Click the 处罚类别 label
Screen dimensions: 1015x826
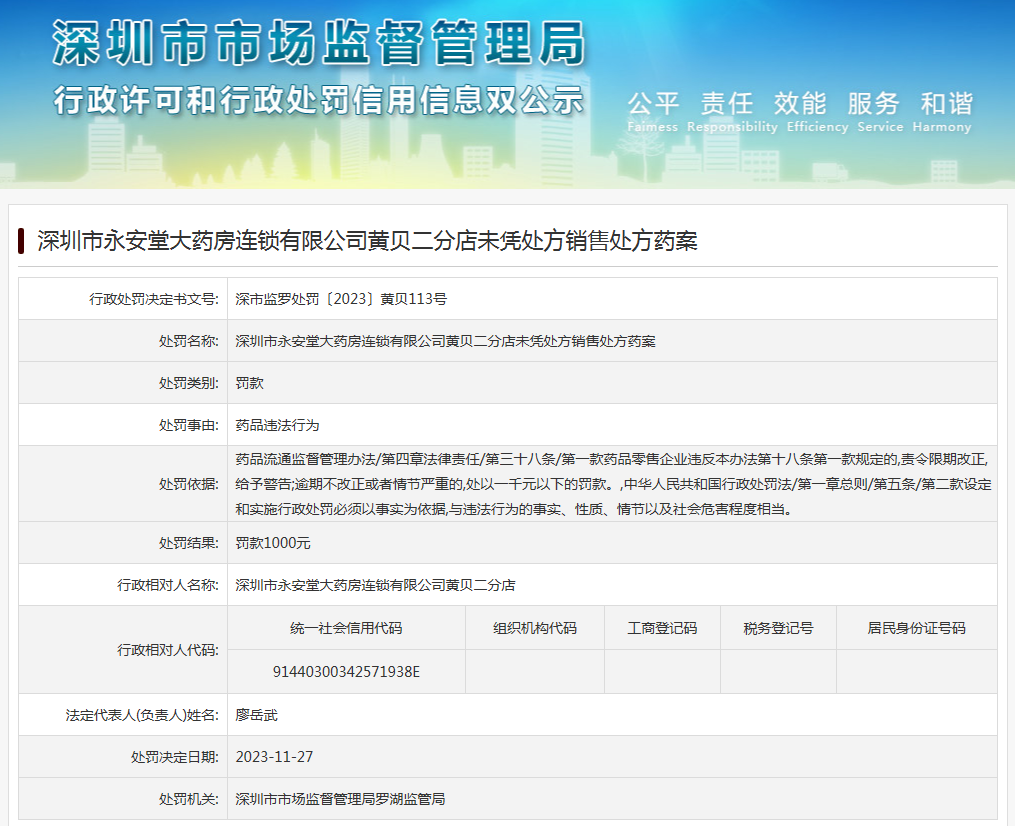point(188,383)
